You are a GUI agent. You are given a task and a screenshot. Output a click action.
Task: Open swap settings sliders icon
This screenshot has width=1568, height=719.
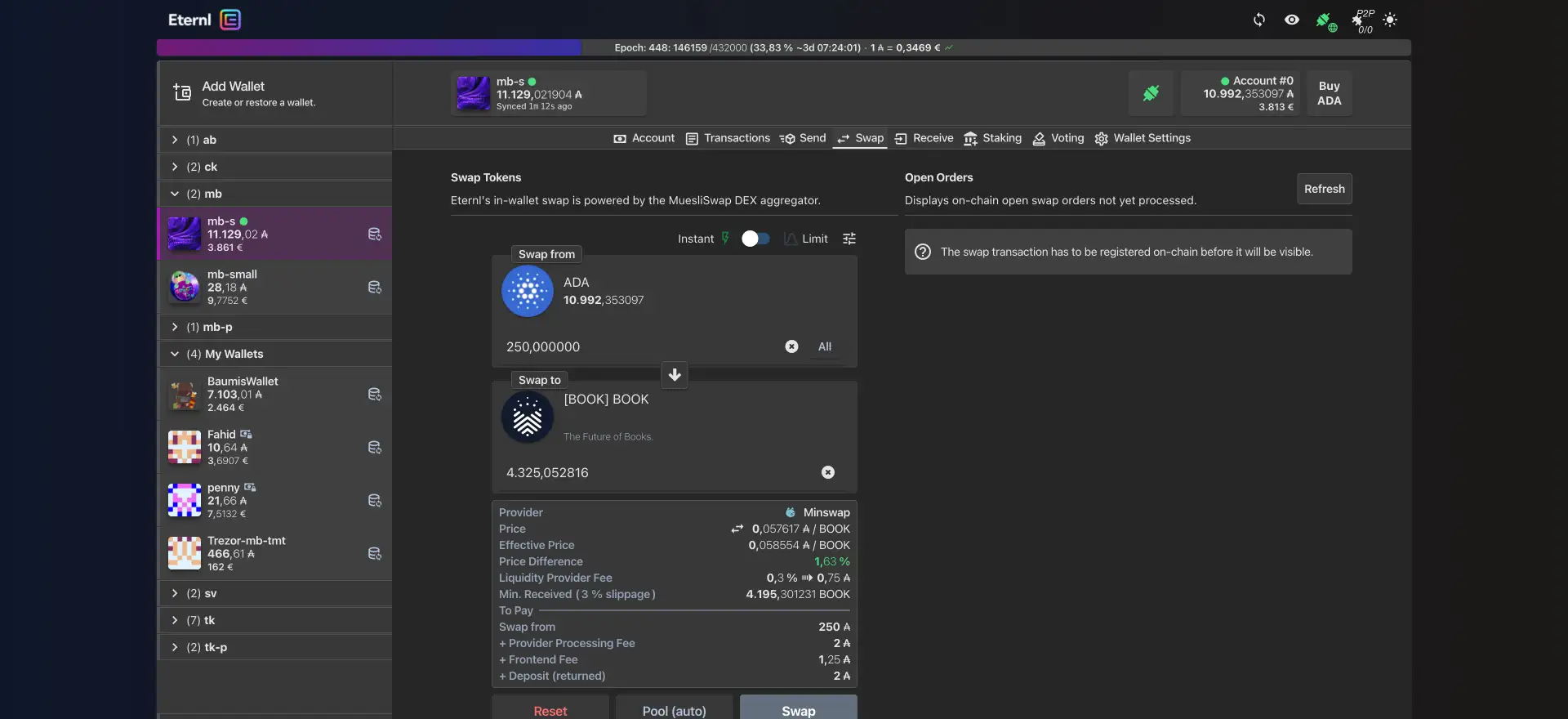click(x=849, y=239)
